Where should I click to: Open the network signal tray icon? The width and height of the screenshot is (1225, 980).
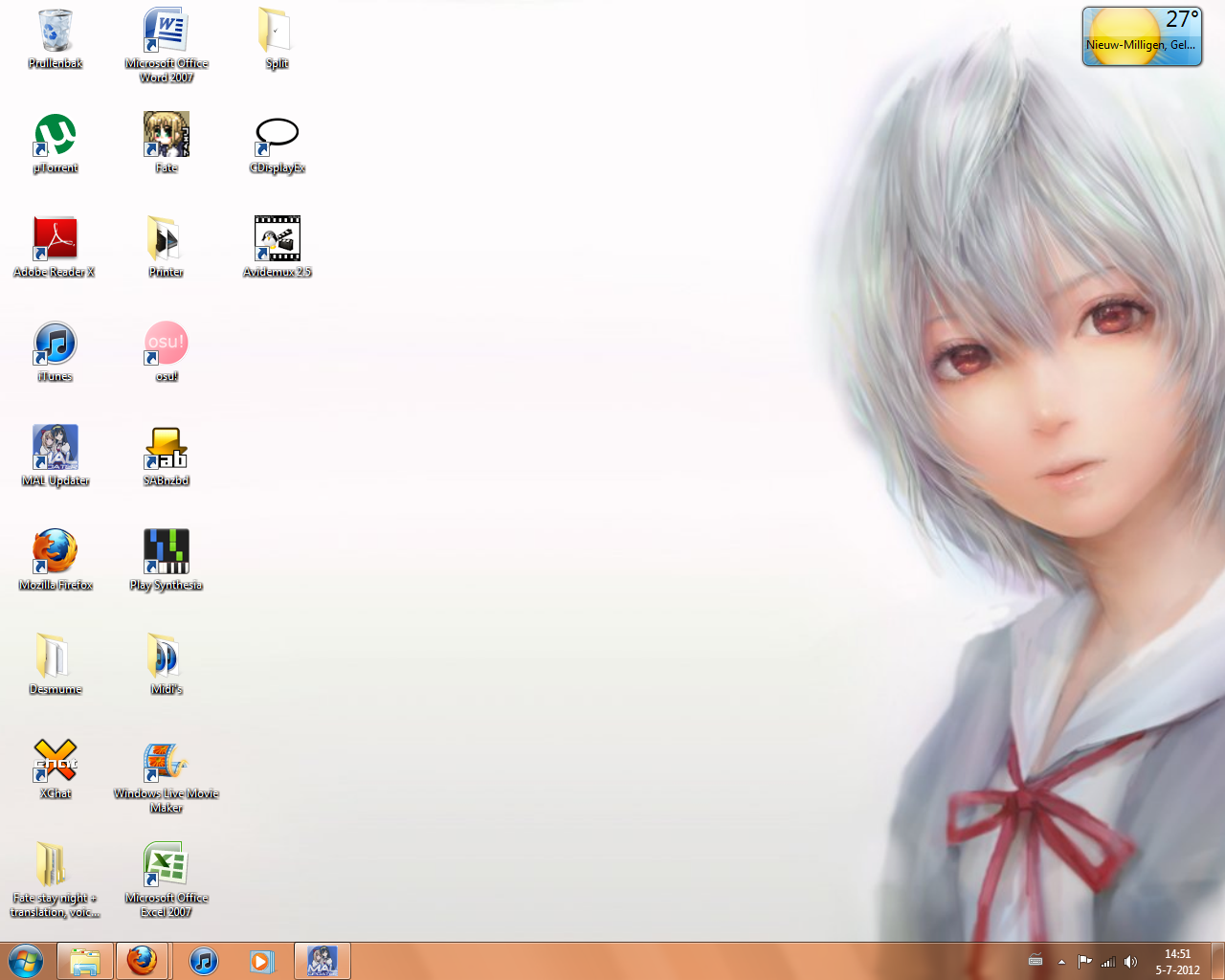pyautogui.click(x=1108, y=962)
